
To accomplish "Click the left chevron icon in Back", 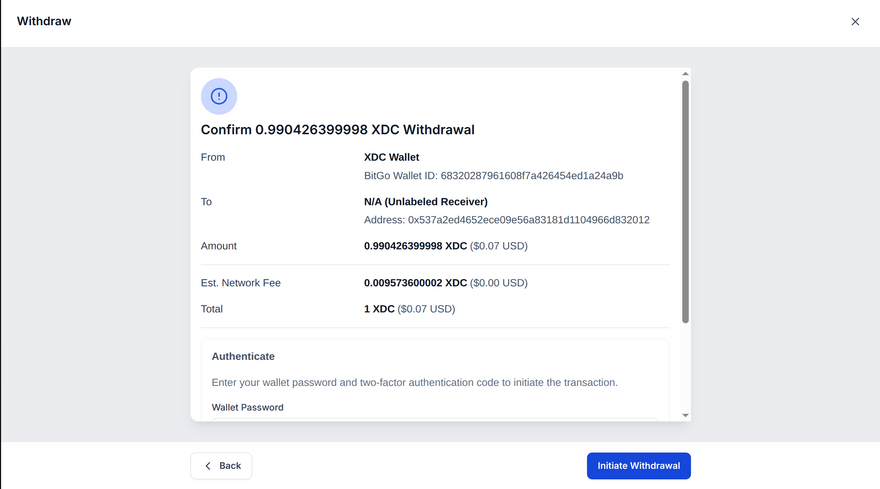I will pyautogui.click(x=208, y=466).
